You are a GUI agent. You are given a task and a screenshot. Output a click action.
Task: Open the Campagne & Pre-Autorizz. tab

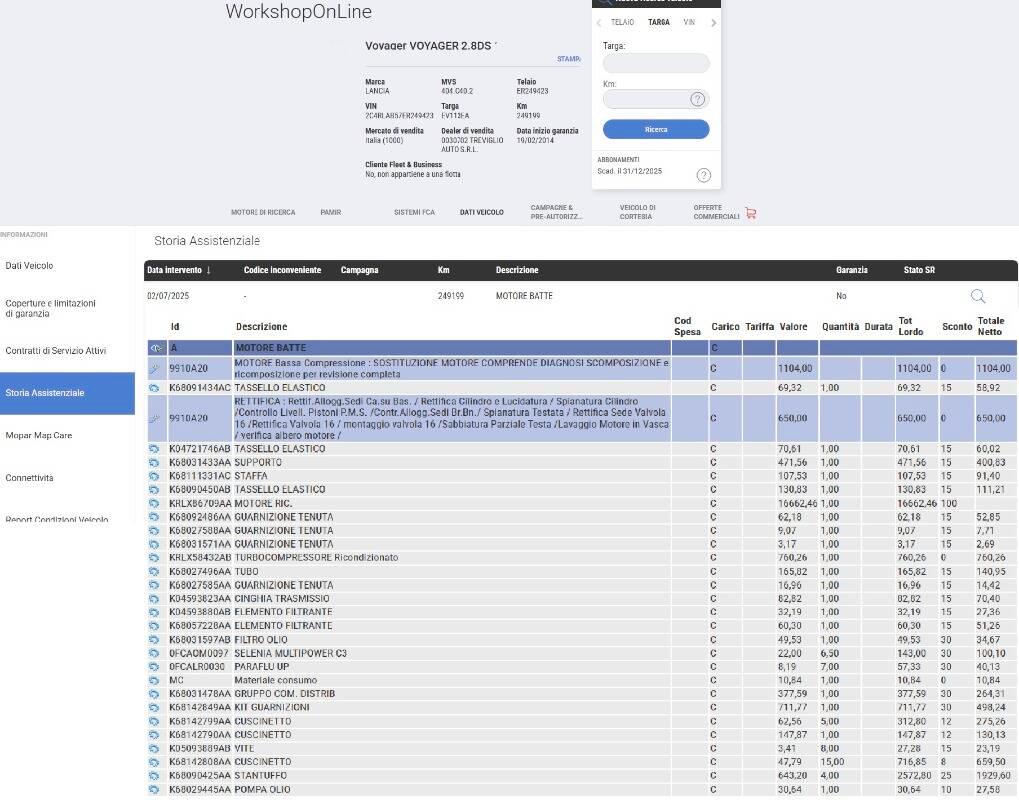(556, 212)
